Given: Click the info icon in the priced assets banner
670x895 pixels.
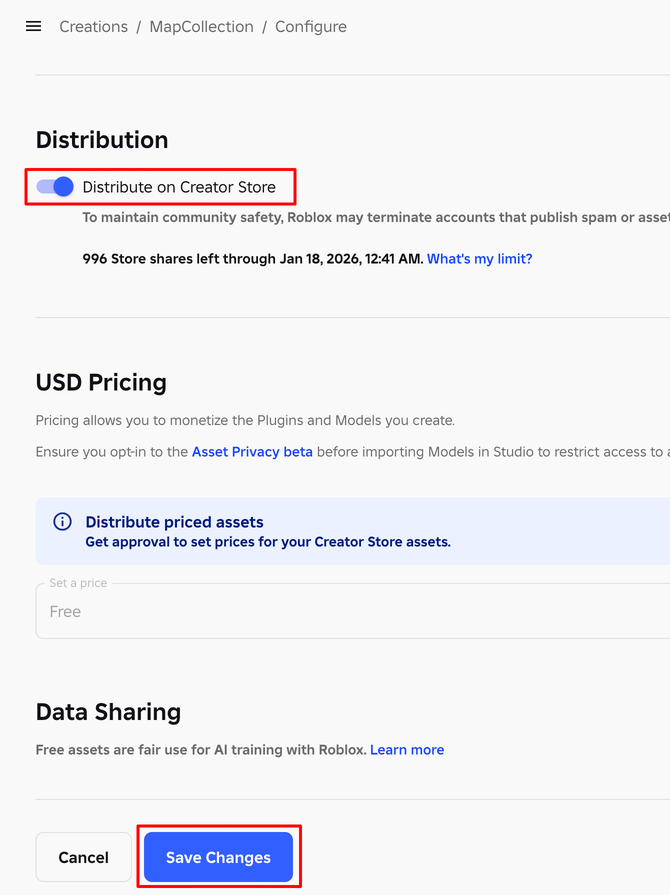Looking at the screenshot, I should pos(62,522).
